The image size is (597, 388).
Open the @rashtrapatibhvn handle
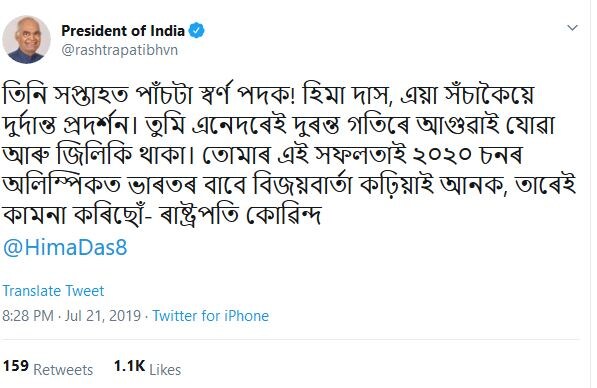(120, 50)
